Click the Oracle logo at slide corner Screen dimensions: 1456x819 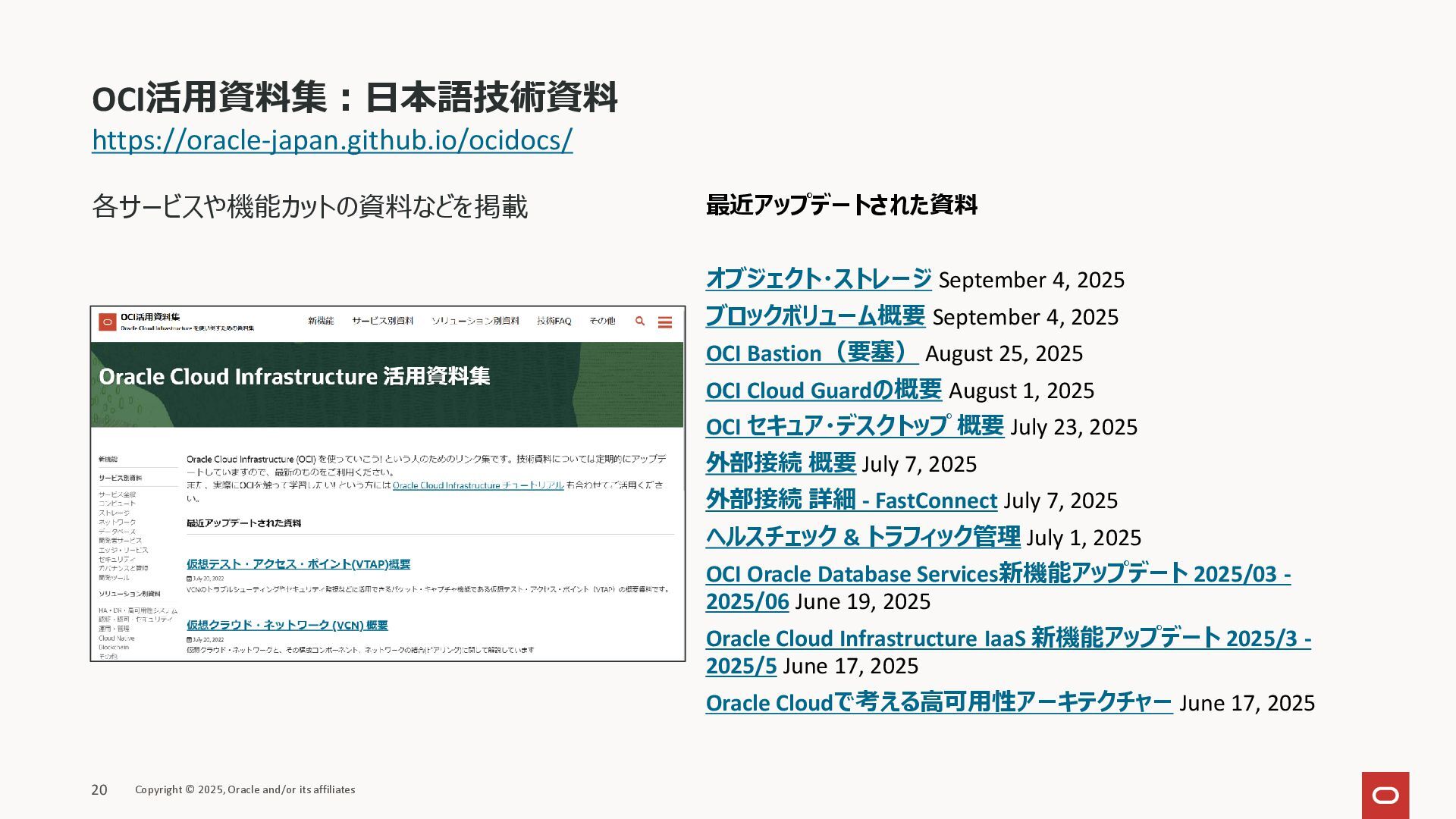click(1385, 795)
